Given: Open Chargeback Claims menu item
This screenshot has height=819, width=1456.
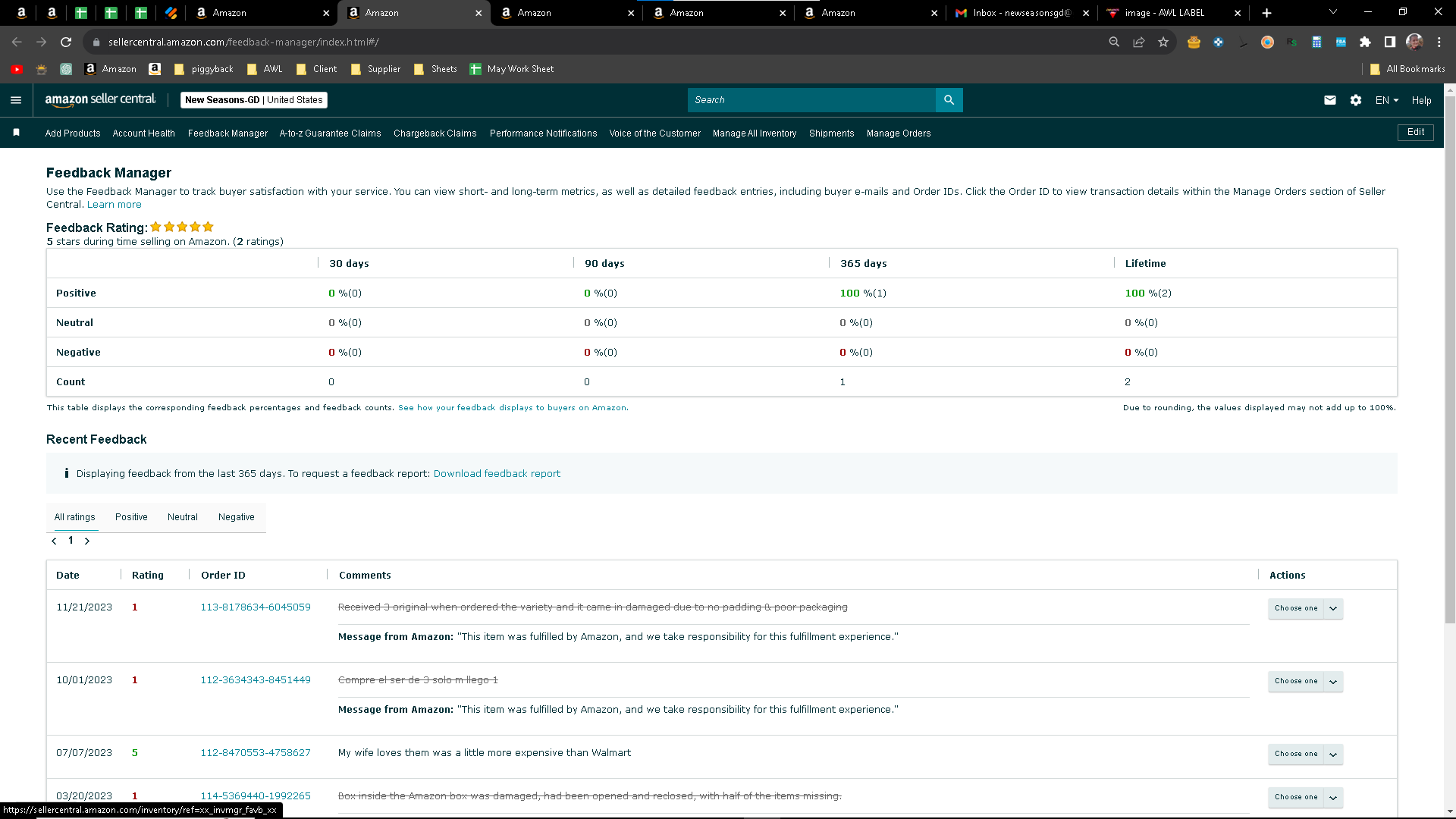Looking at the screenshot, I should pyautogui.click(x=435, y=133).
